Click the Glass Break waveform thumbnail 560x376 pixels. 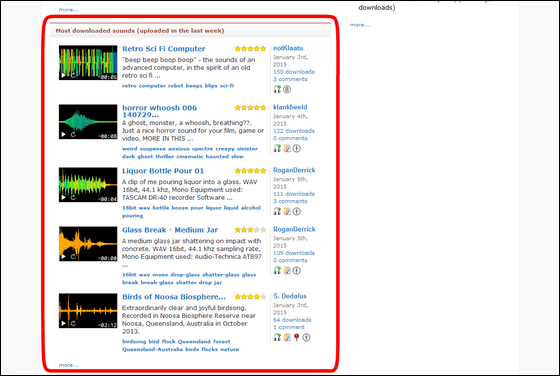point(88,244)
